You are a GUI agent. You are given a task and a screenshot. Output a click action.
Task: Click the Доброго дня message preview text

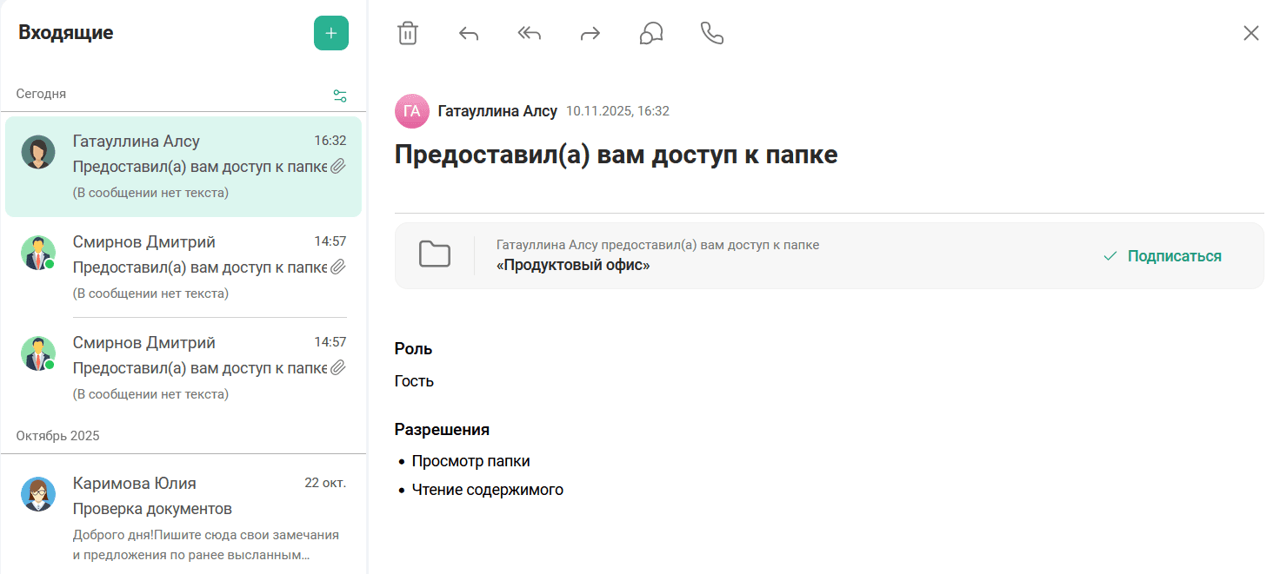pyautogui.click(x=206, y=544)
